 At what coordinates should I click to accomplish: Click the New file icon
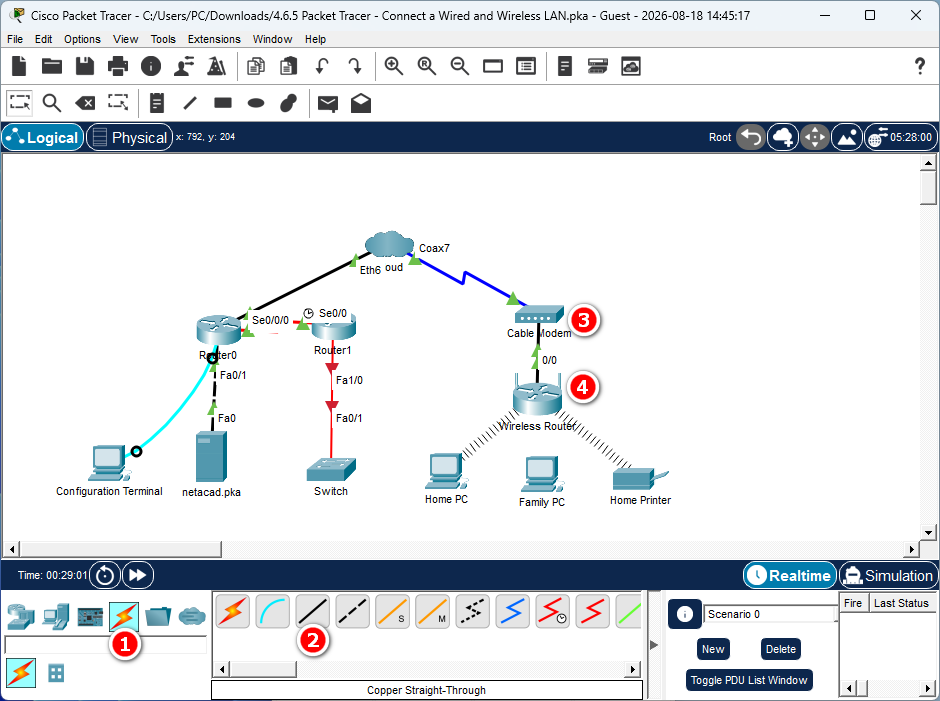coord(19,66)
